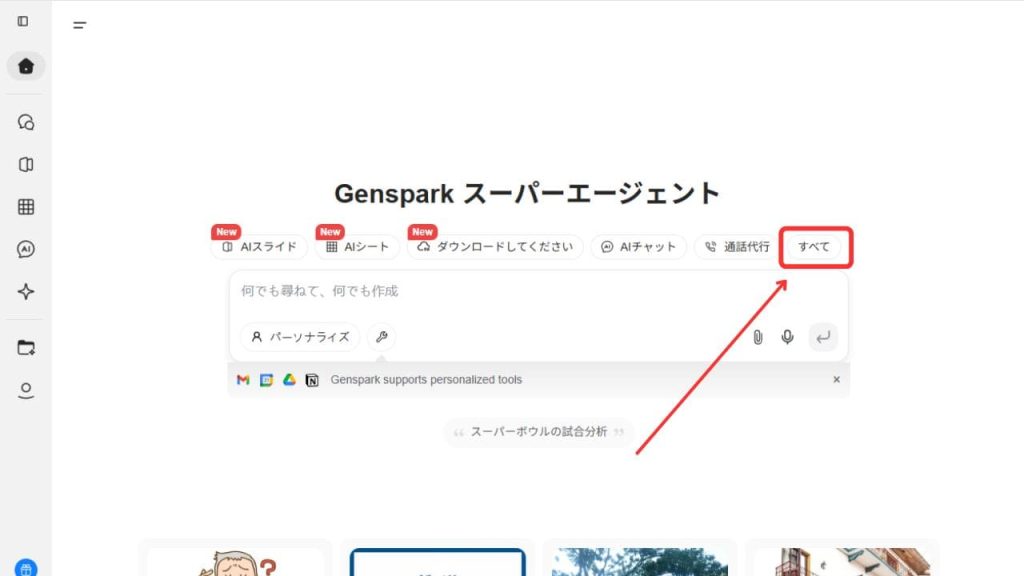1024x576 pixels.
Task: Go to the Home sidebar icon
Action: point(26,66)
